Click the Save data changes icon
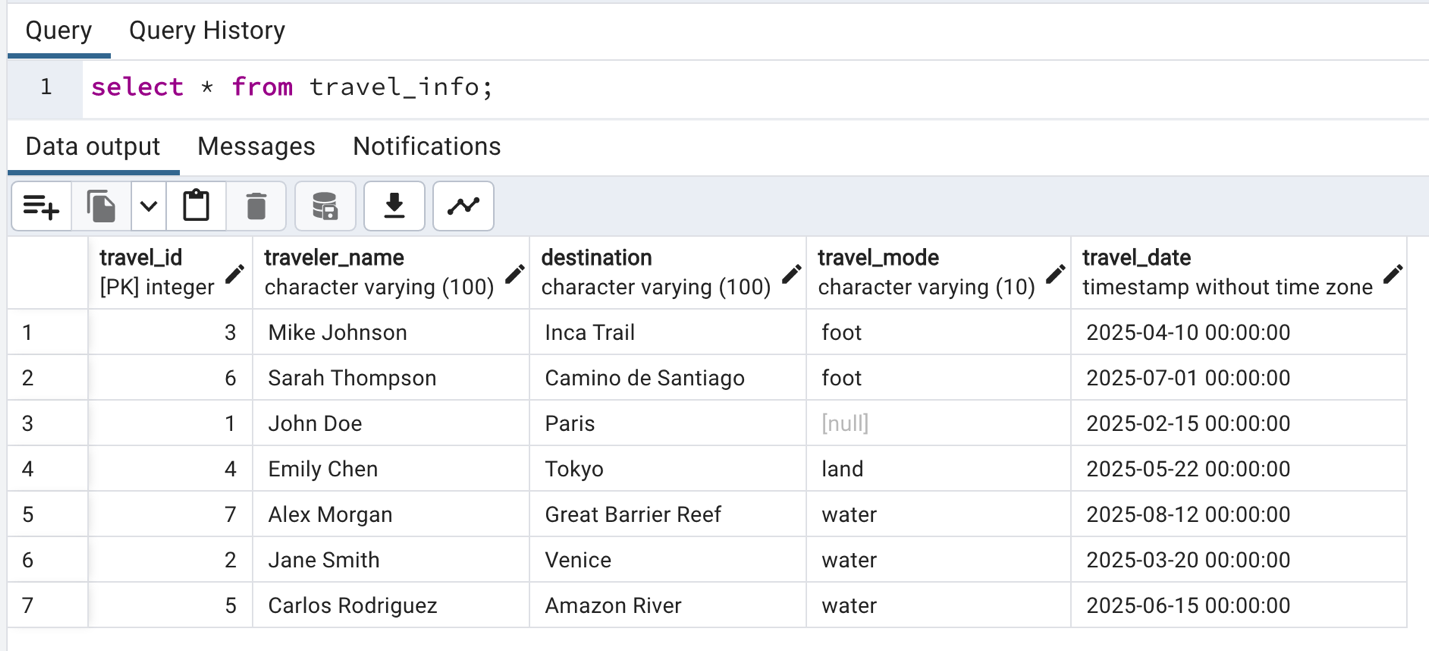This screenshot has height=651, width=1429. 325,206
